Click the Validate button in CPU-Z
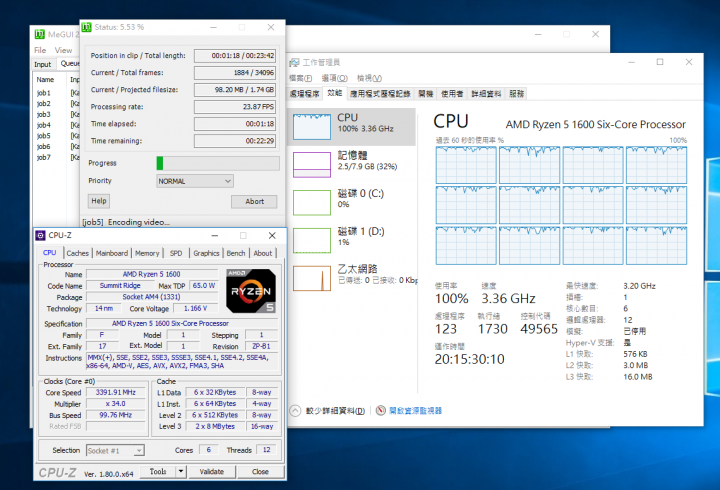This screenshot has width=720, height=490. tap(212, 472)
